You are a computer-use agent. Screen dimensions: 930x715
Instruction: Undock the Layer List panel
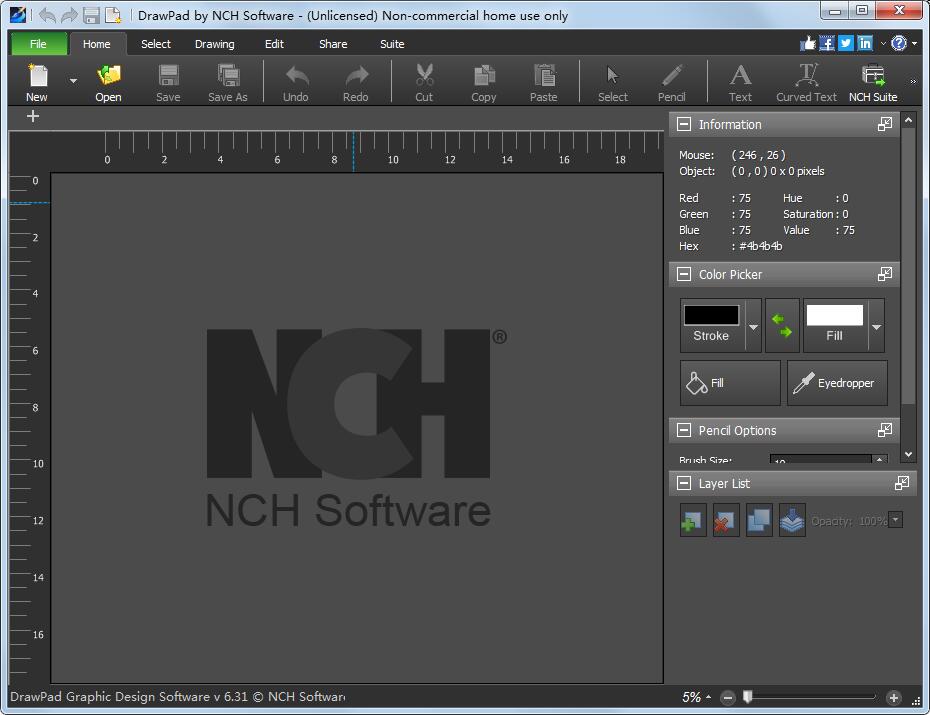pos(902,483)
